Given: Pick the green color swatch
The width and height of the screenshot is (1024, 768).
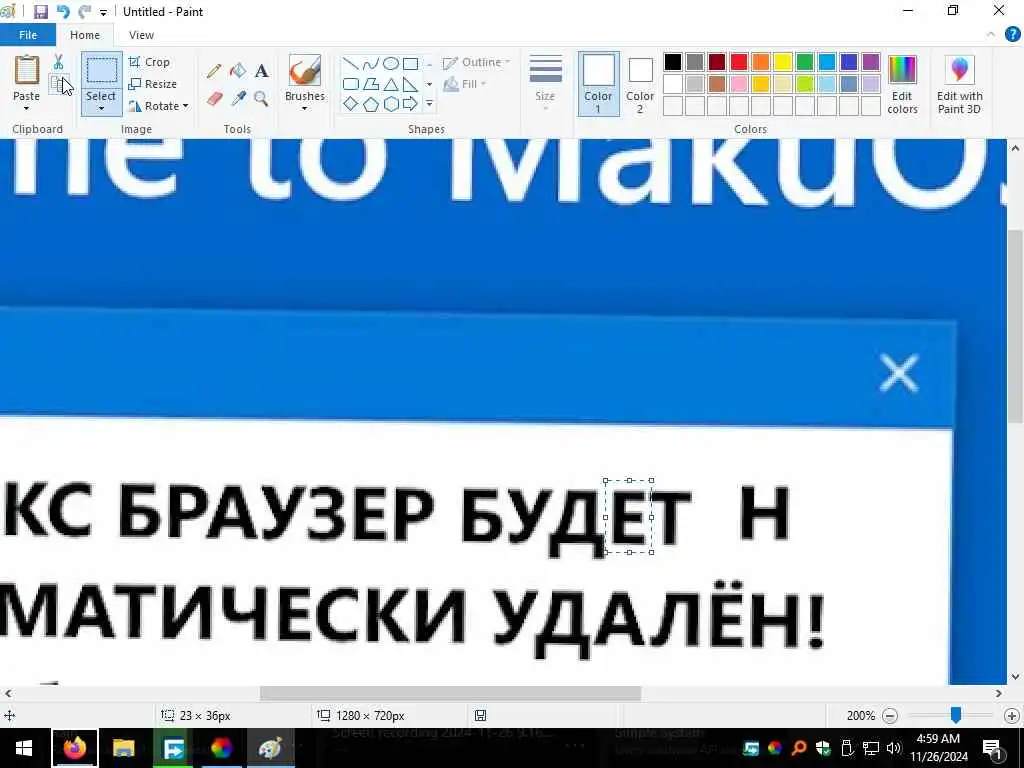Looking at the screenshot, I should tap(805, 62).
